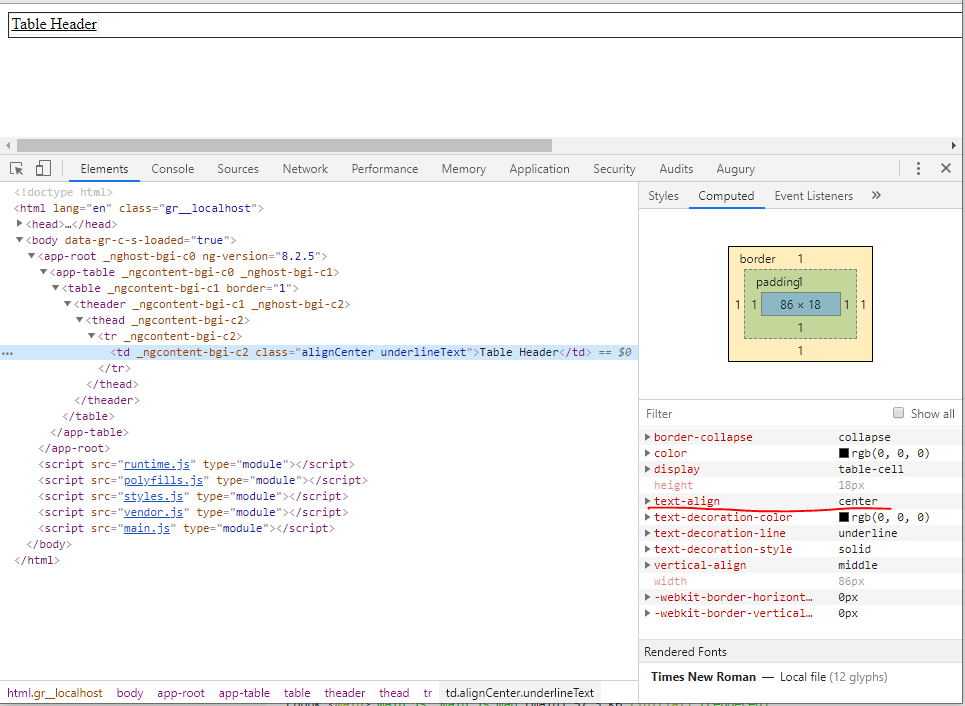
Task: Collapse the theader element node
Action: click(68, 303)
